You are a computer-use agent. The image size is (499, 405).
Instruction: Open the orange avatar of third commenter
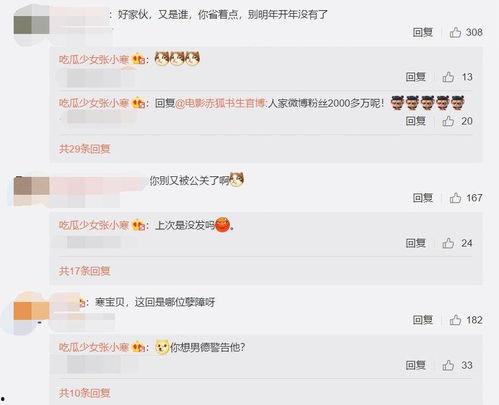click(x=31, y=311)
